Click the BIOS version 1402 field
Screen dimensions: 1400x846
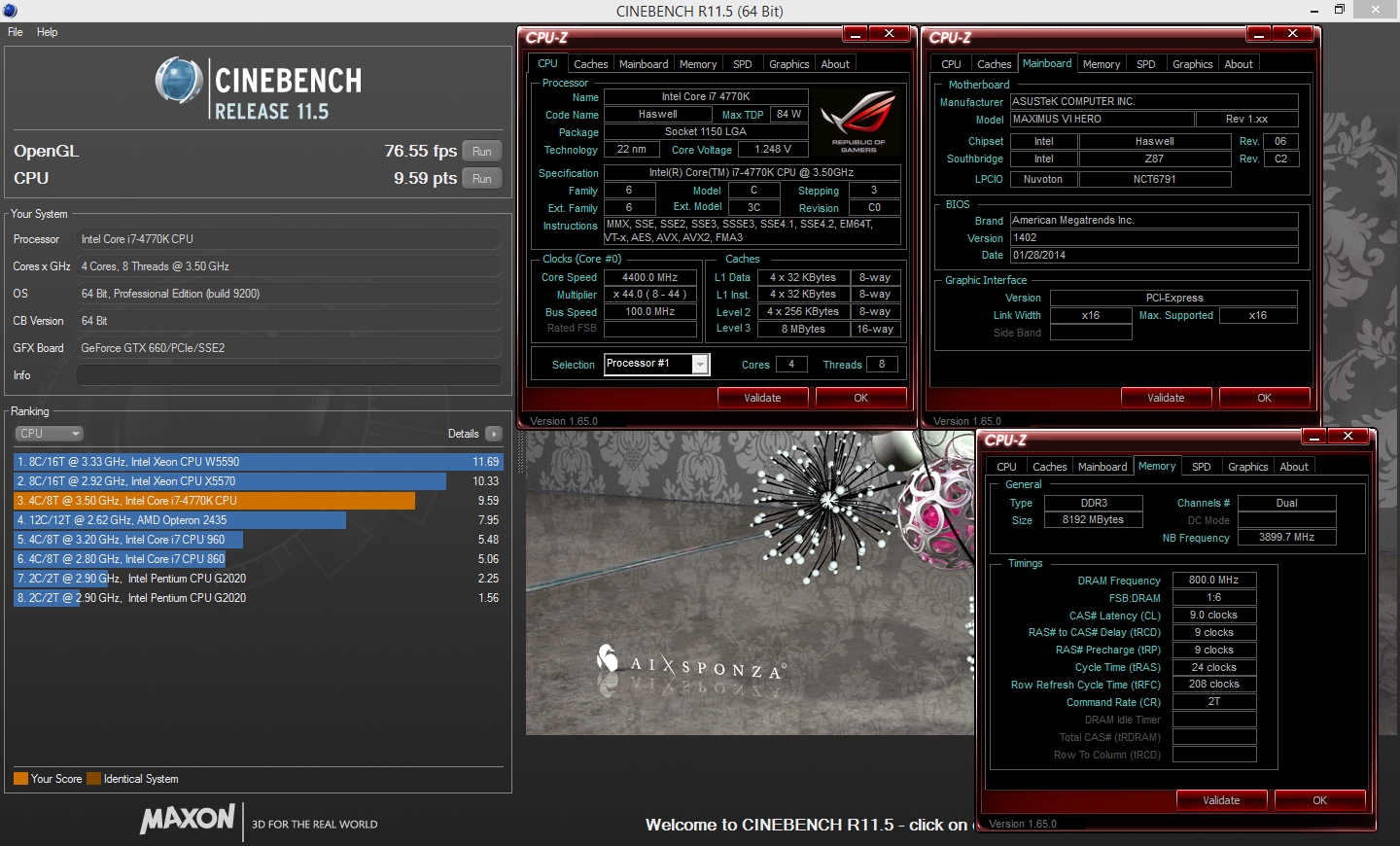click(1154, 238)
